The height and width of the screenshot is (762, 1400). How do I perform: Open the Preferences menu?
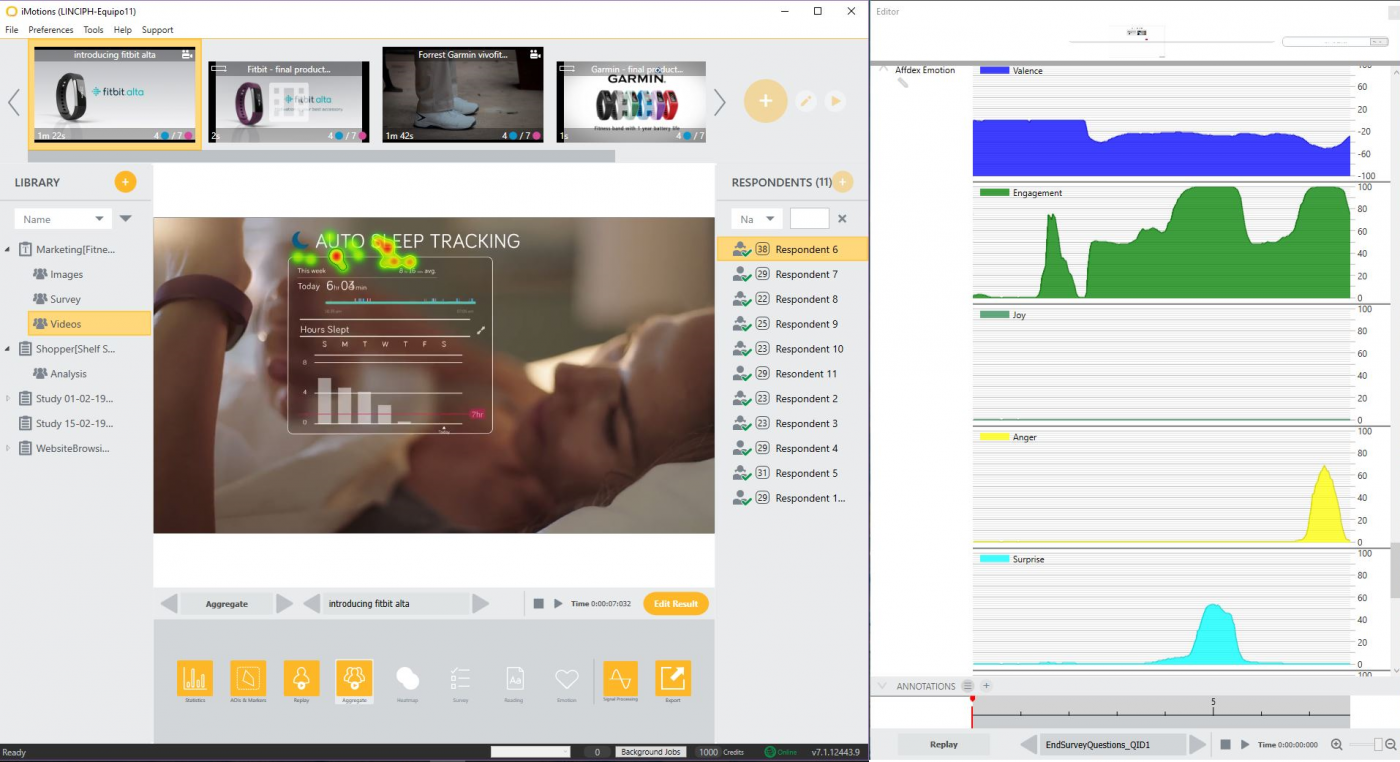click(51, 30)
